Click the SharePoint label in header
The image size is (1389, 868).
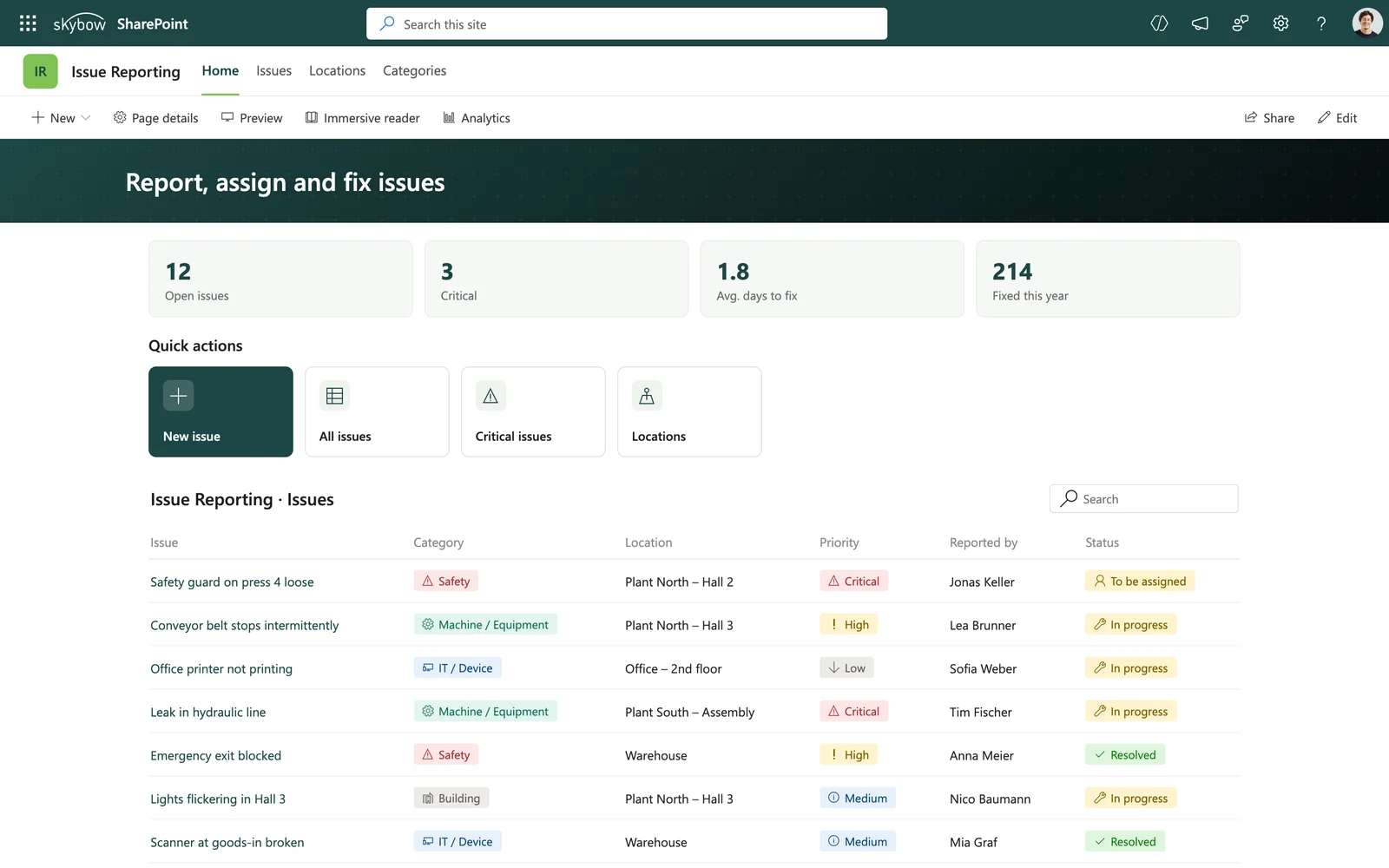click(x=153, y=23)
